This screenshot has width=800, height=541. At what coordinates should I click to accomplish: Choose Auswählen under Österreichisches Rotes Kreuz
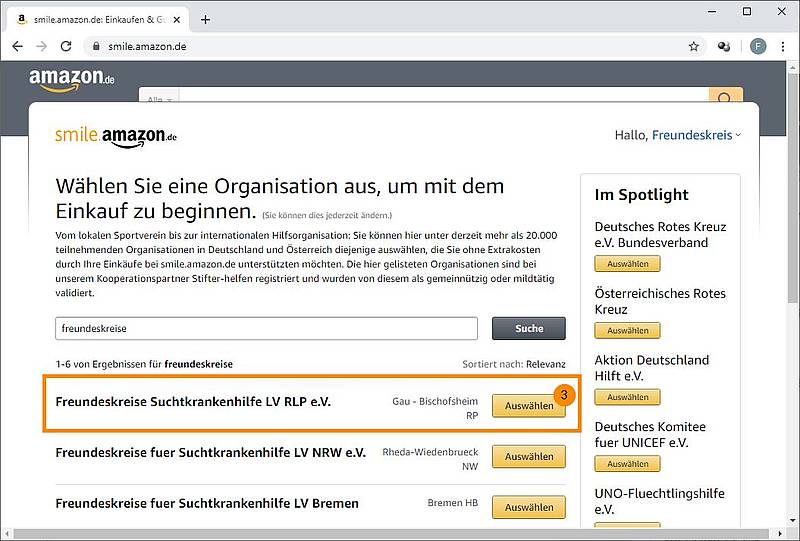[628, 331]
